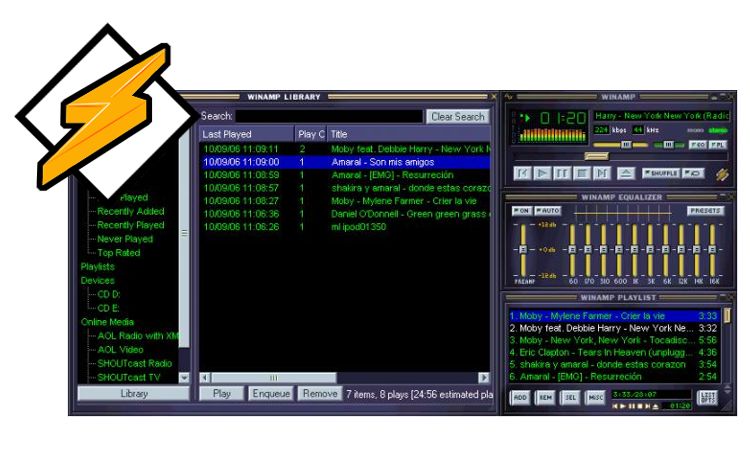This screenshot has height=453, width=750.
Task: Open Playlists node in library tree
Action: pos(98,266)
